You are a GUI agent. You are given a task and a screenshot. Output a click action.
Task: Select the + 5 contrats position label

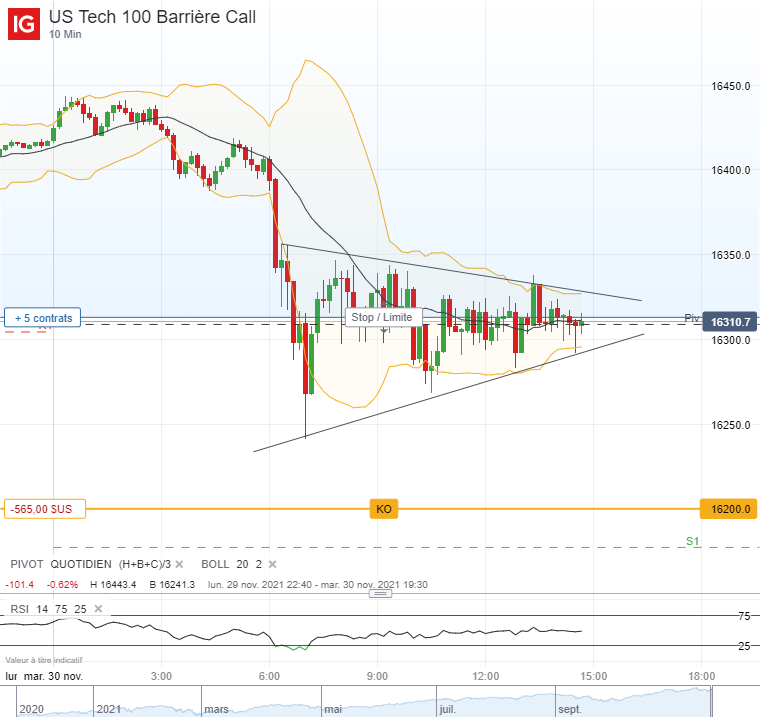click(x=43, y=318)
